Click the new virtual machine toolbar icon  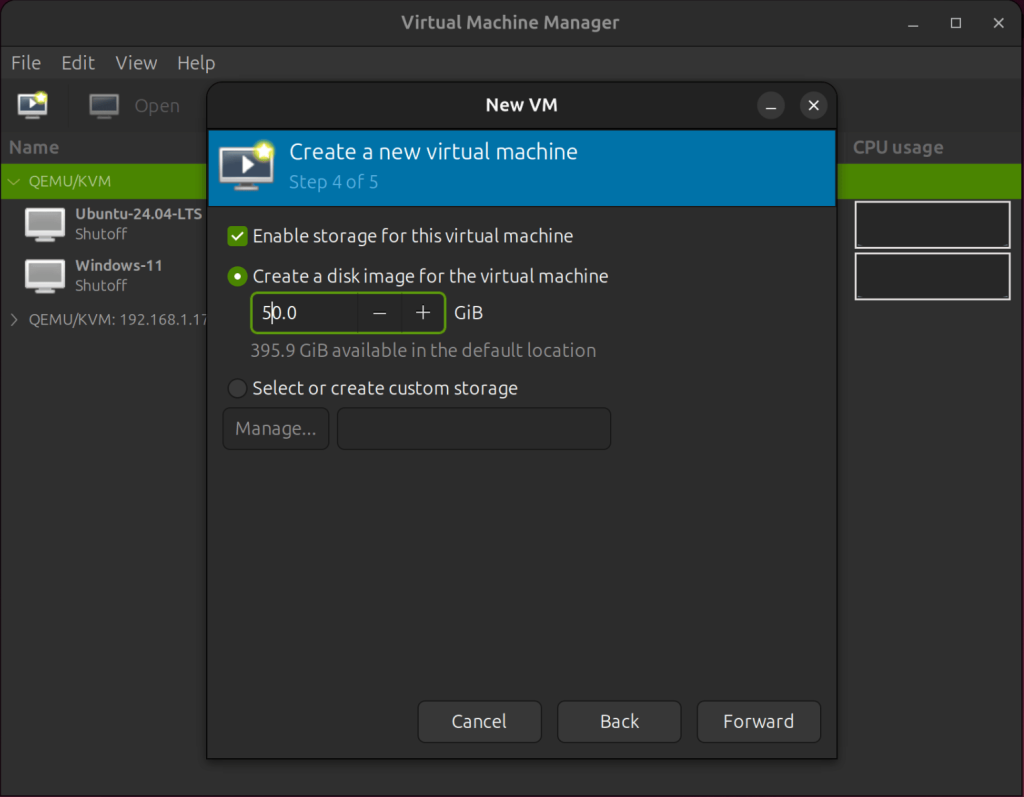coord(33,105)
